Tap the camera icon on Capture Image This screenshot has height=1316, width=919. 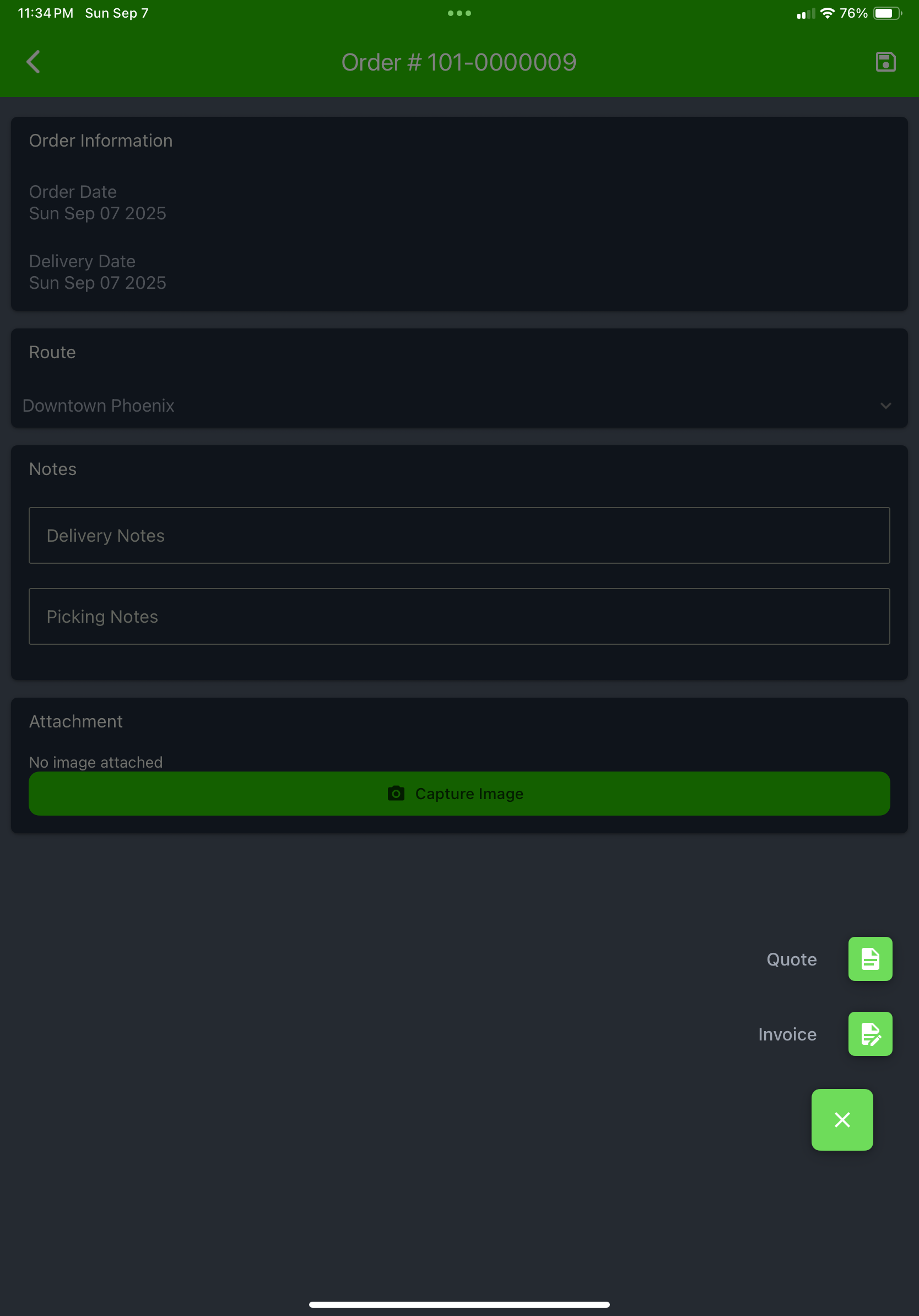click(x=396, y=794)
